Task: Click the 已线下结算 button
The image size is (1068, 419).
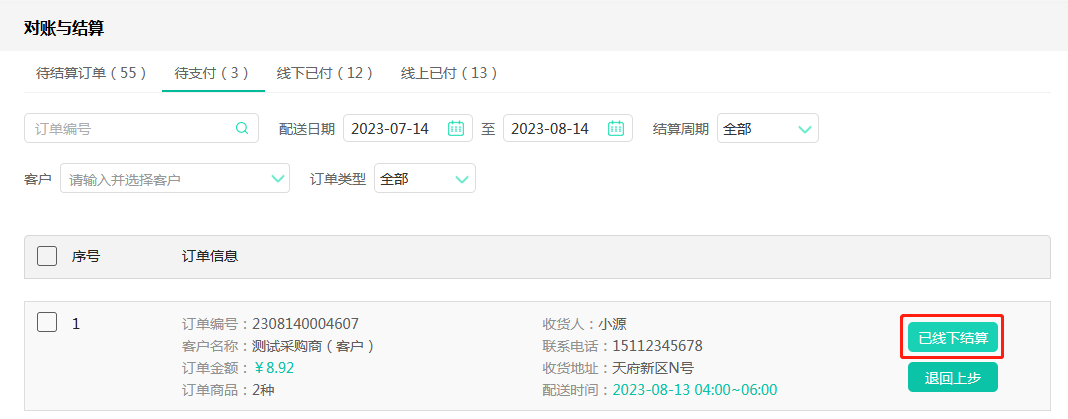Action: click(x=953, y=338)
